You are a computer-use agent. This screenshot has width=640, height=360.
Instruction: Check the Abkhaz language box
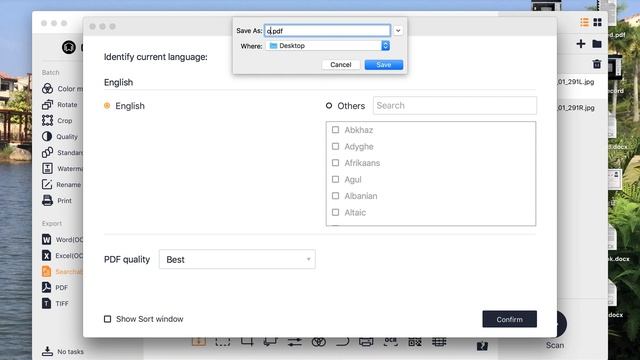click(x=336, y=130)
